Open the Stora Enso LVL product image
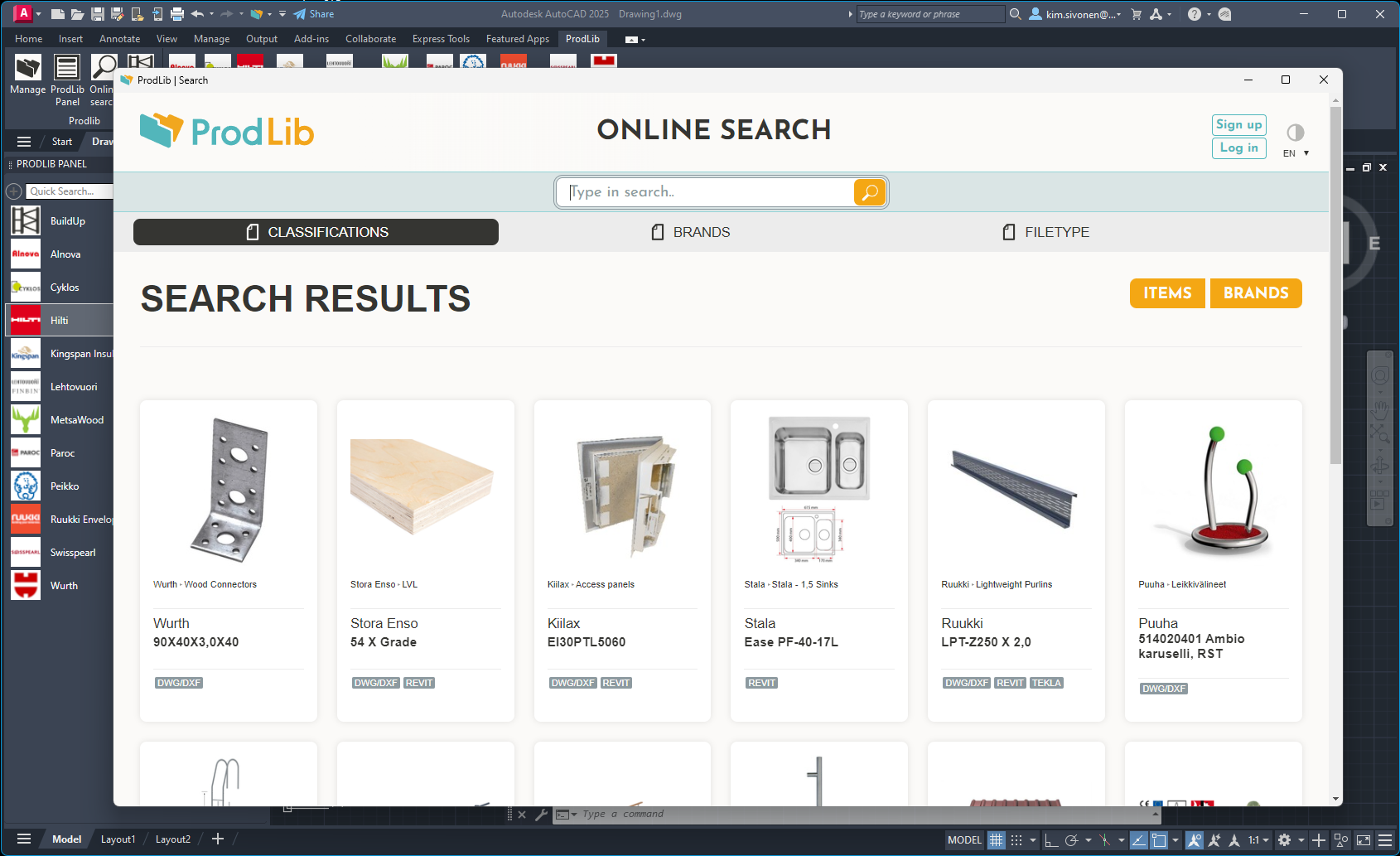Viewport: 1400px width, 856px height. tap(422, 487)
